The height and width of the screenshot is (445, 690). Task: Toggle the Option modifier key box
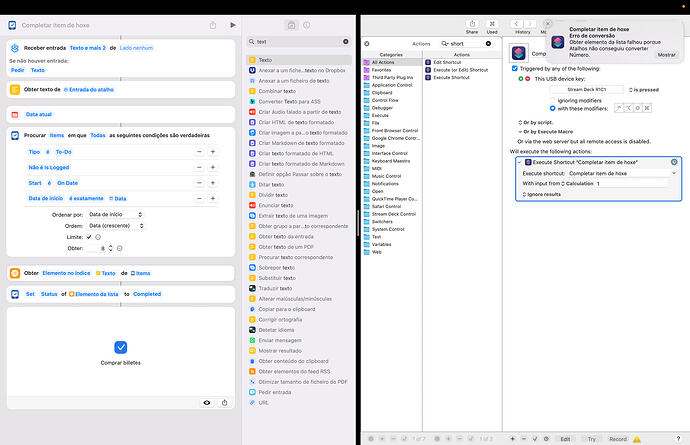click(628, 108)
